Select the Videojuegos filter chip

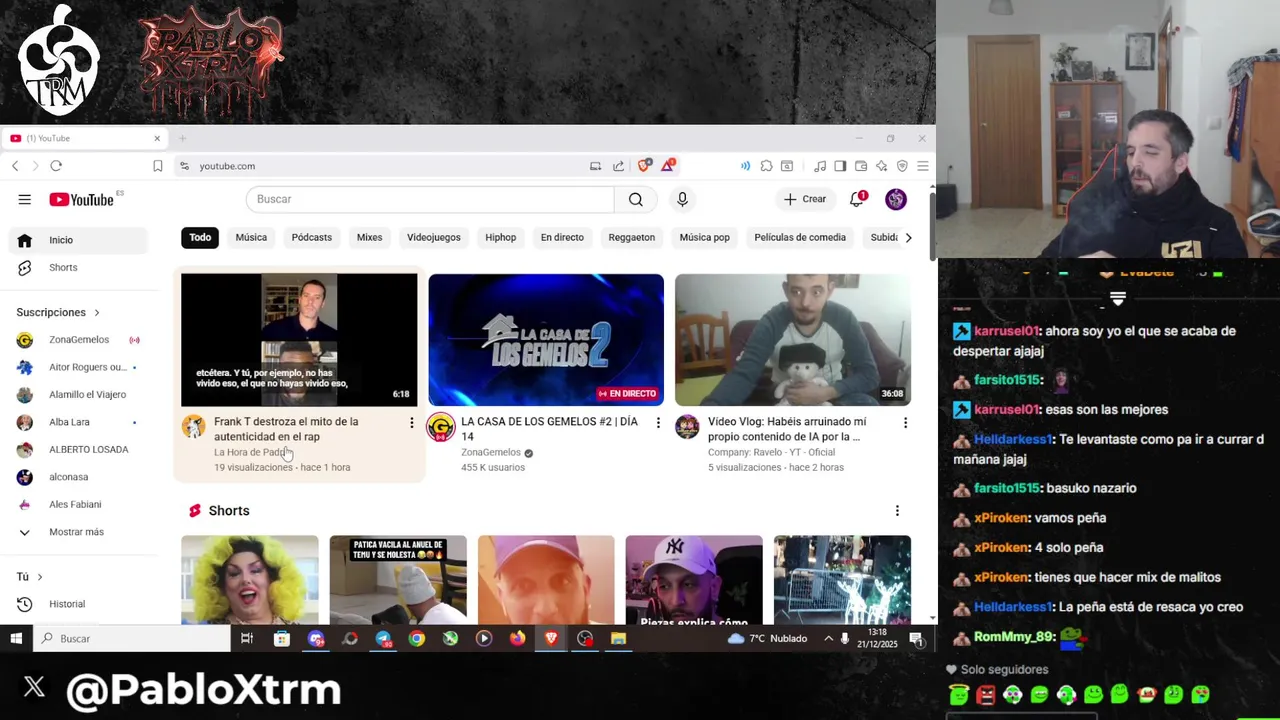434,237
